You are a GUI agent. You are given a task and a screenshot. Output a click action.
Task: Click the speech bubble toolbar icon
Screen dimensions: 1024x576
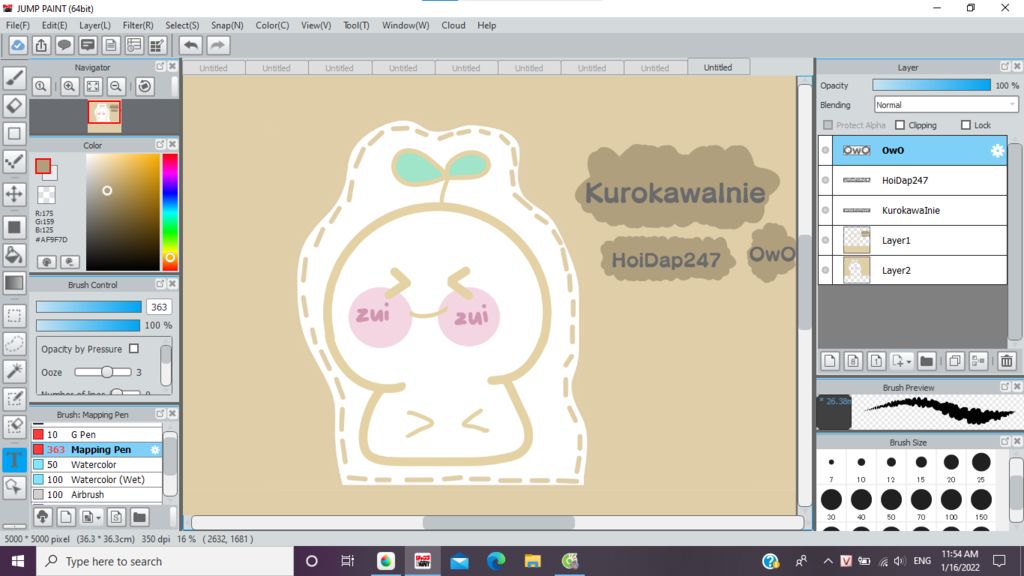pyautogui.click(x=64, y=45)
